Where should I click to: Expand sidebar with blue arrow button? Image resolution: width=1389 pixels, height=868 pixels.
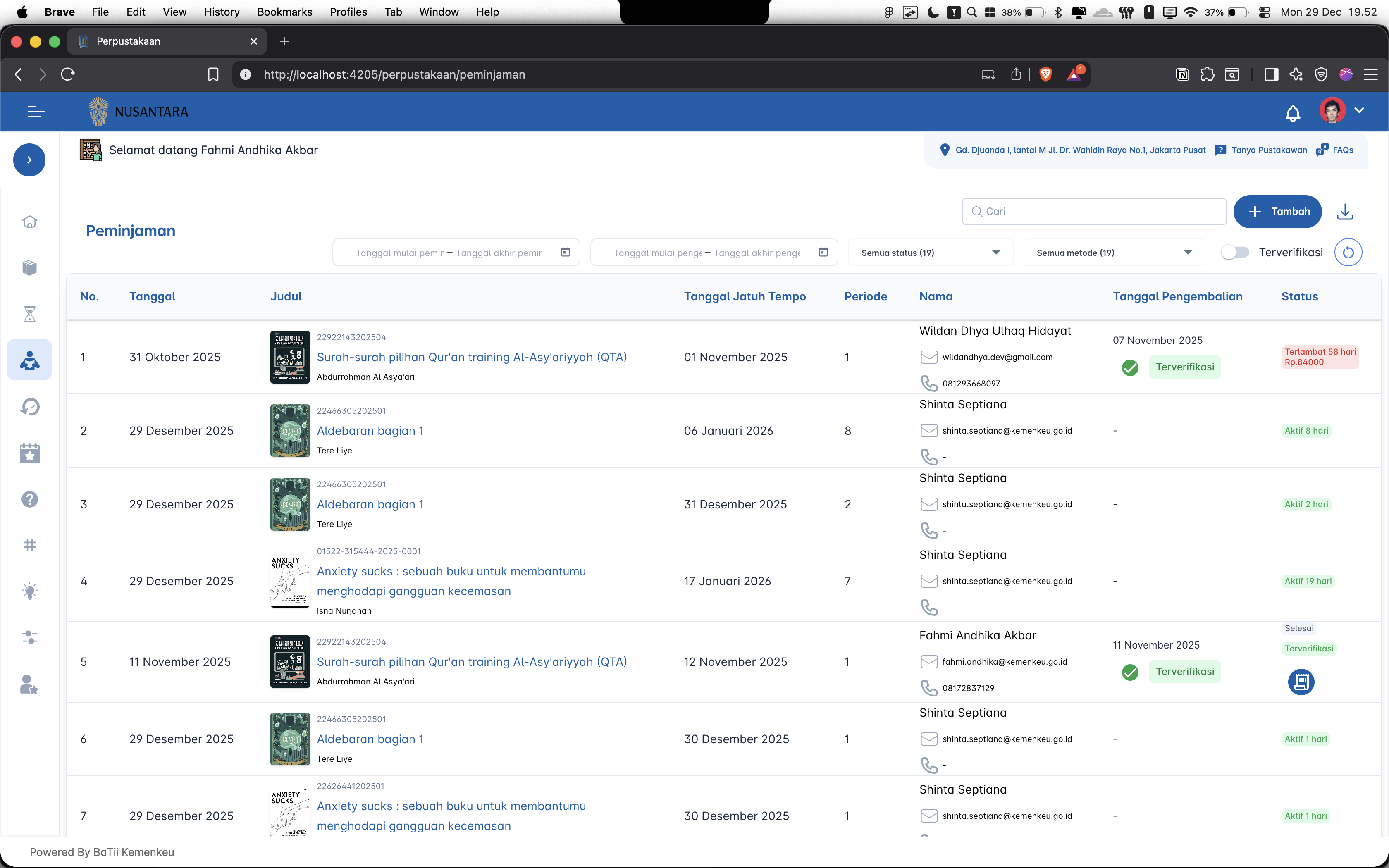click(29, 160)
